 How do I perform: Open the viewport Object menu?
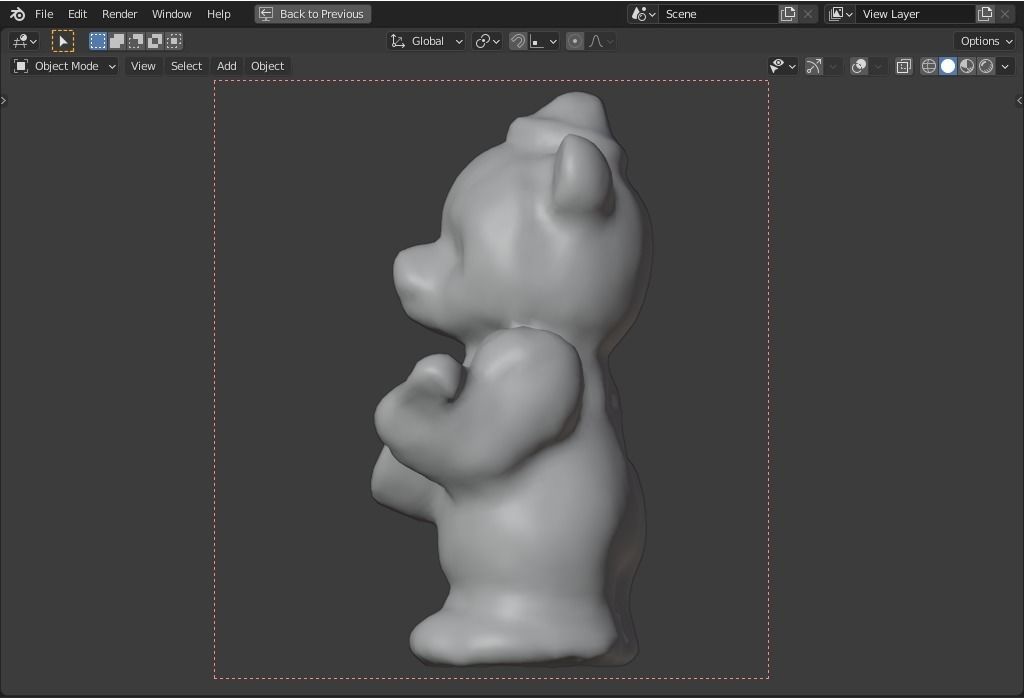(268, 66)
